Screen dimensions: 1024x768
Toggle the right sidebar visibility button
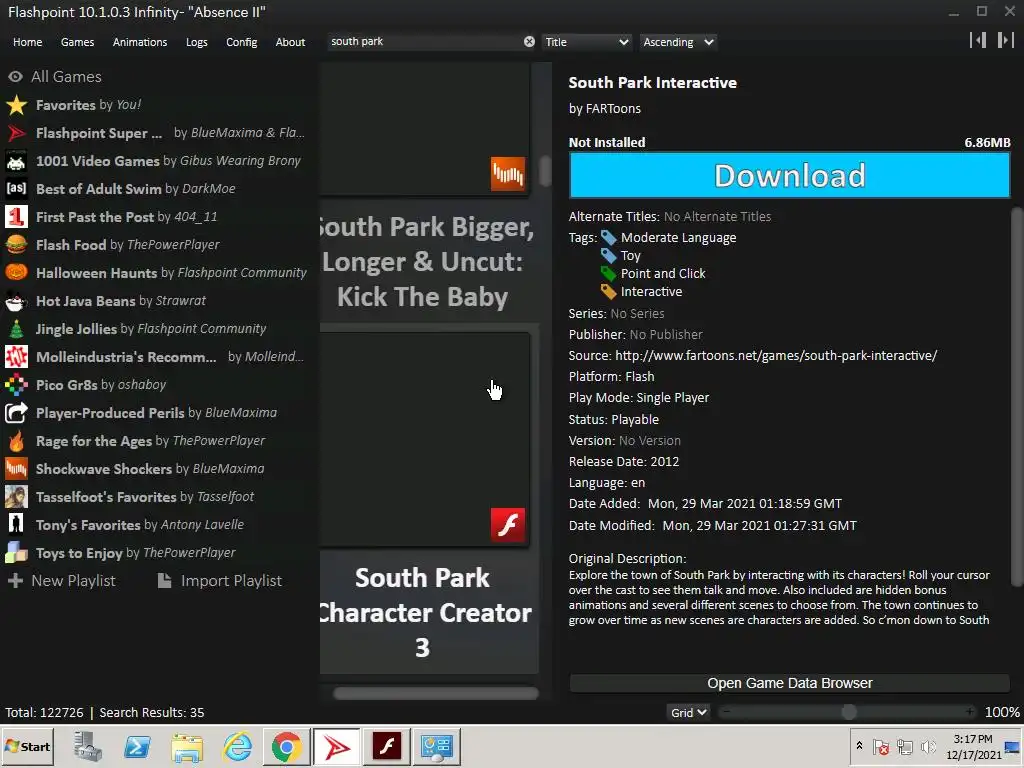(1005, 40)
